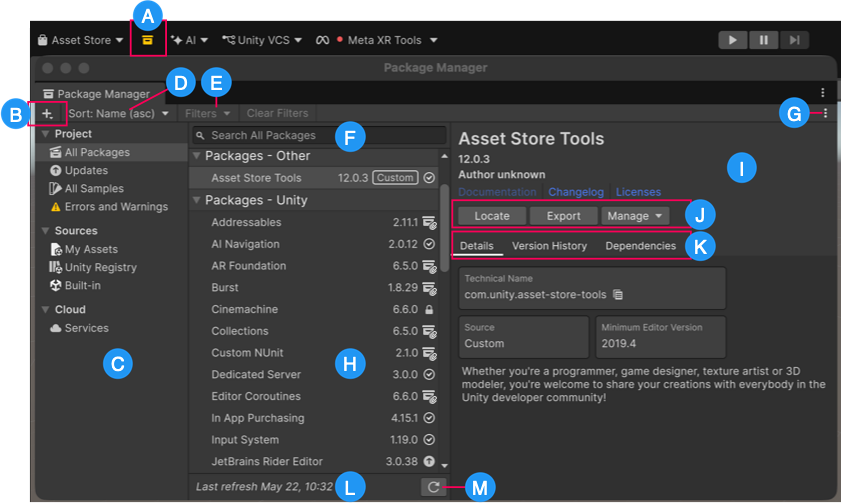This screenshot has width=841, height=503.
Task: Click the Locate button
Action: coord(492,216)
